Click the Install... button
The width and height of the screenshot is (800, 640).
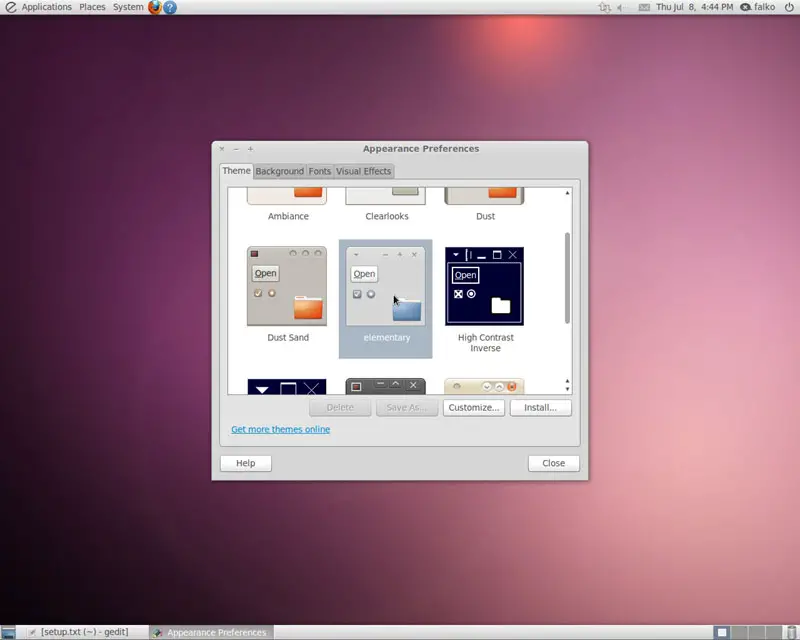coord(540,408)
